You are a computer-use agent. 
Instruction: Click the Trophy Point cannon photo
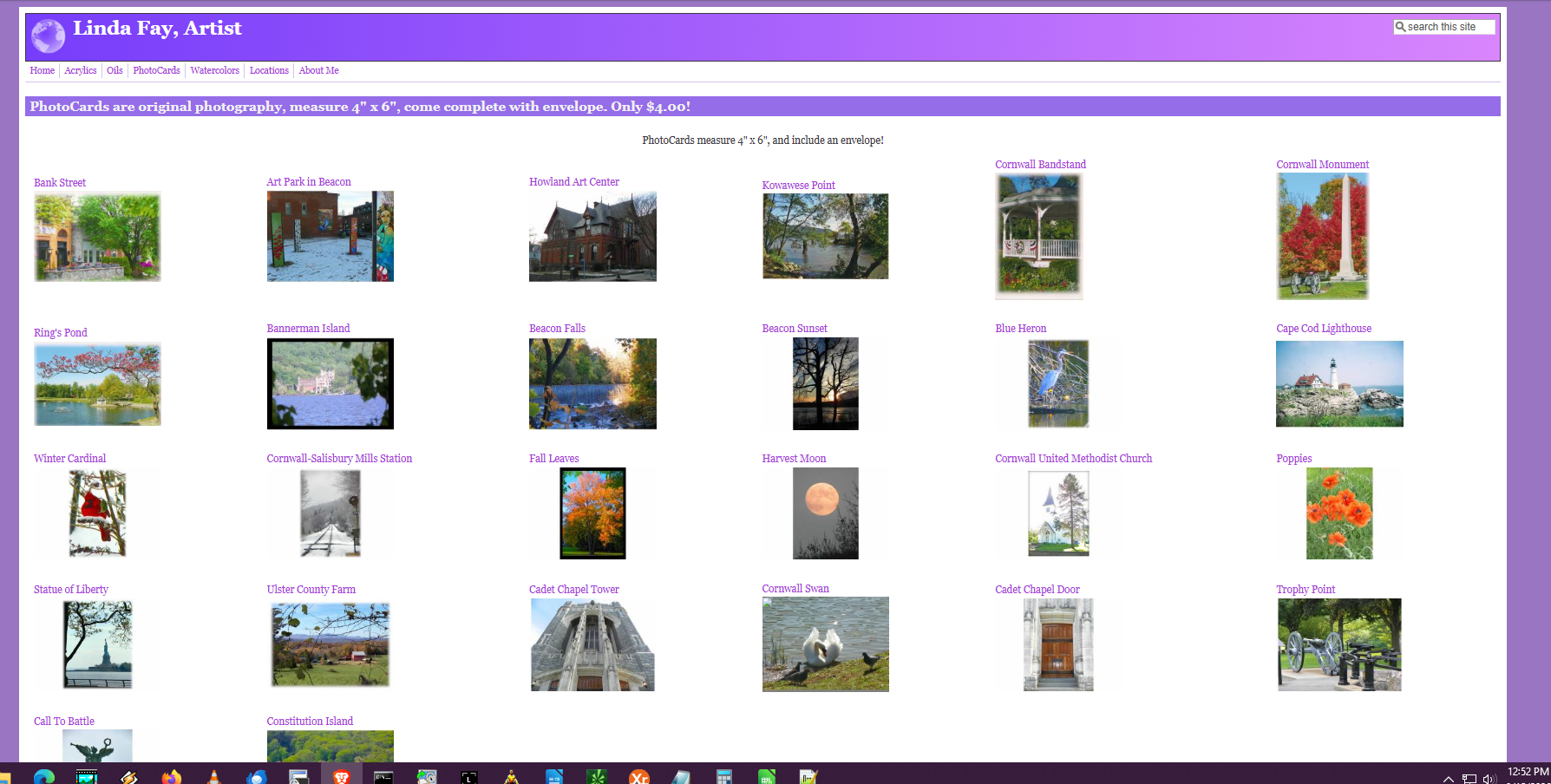pos(1339,644)
